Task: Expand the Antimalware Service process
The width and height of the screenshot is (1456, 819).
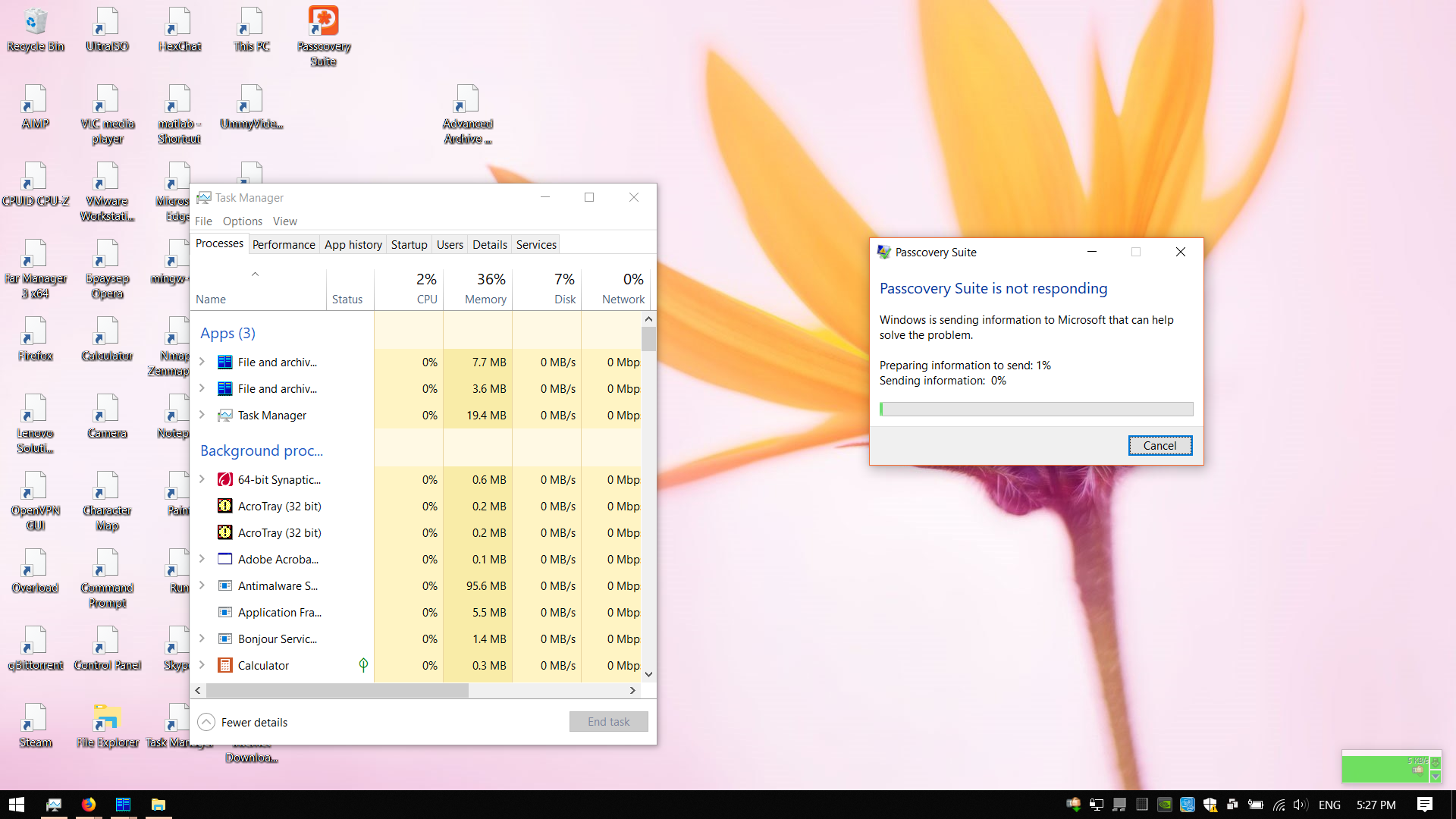Action: coord(202,585)
